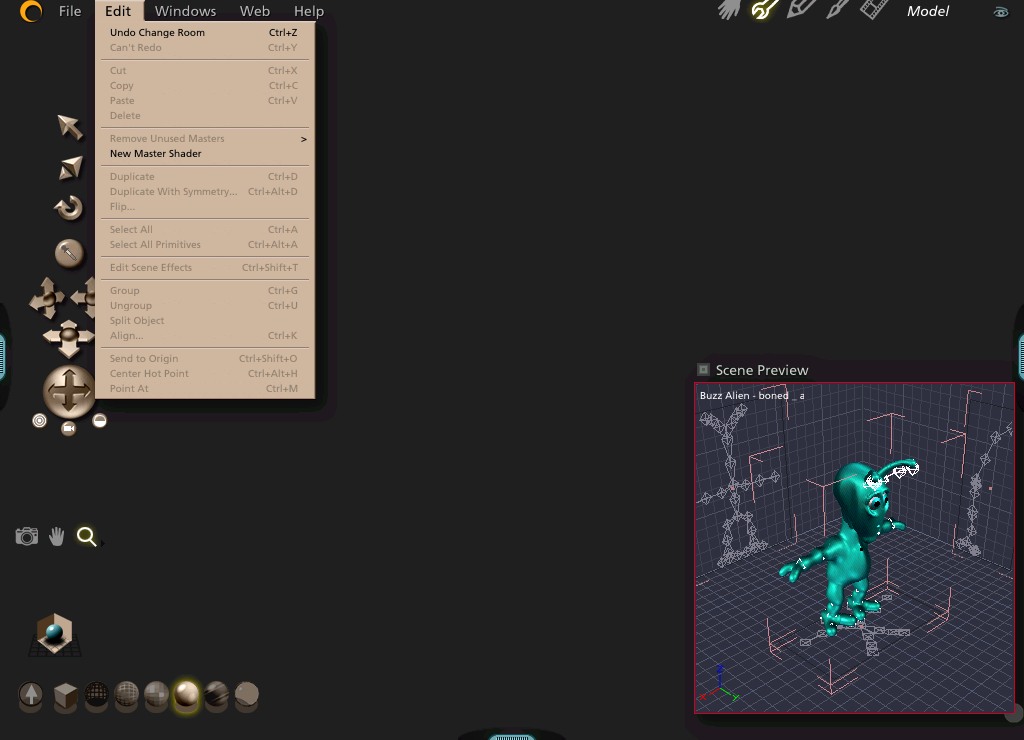Click the half-filled circle icon

click(99, 421)
